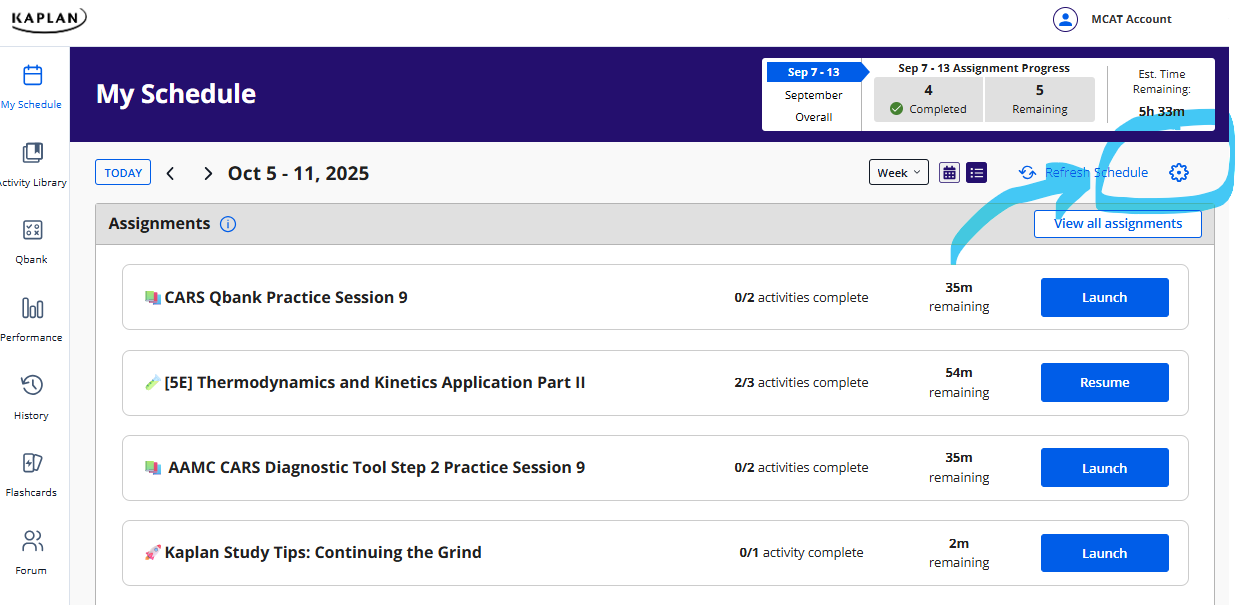Click the Assignments section header
Screen dimensions: 1236x605
(x=160, y=224)
